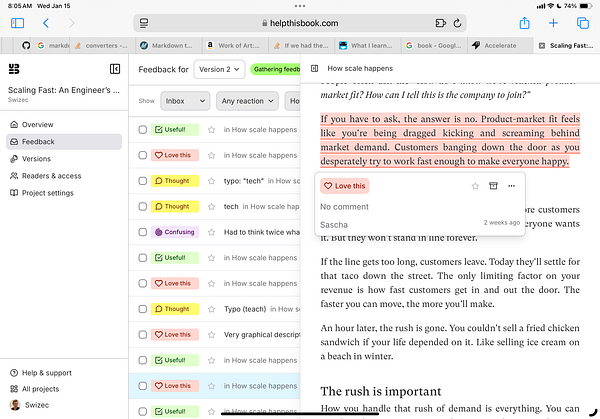The width and height of the screenshot is (600, 419).
Task: Switch to the book - Google tab
Action: 434,46
